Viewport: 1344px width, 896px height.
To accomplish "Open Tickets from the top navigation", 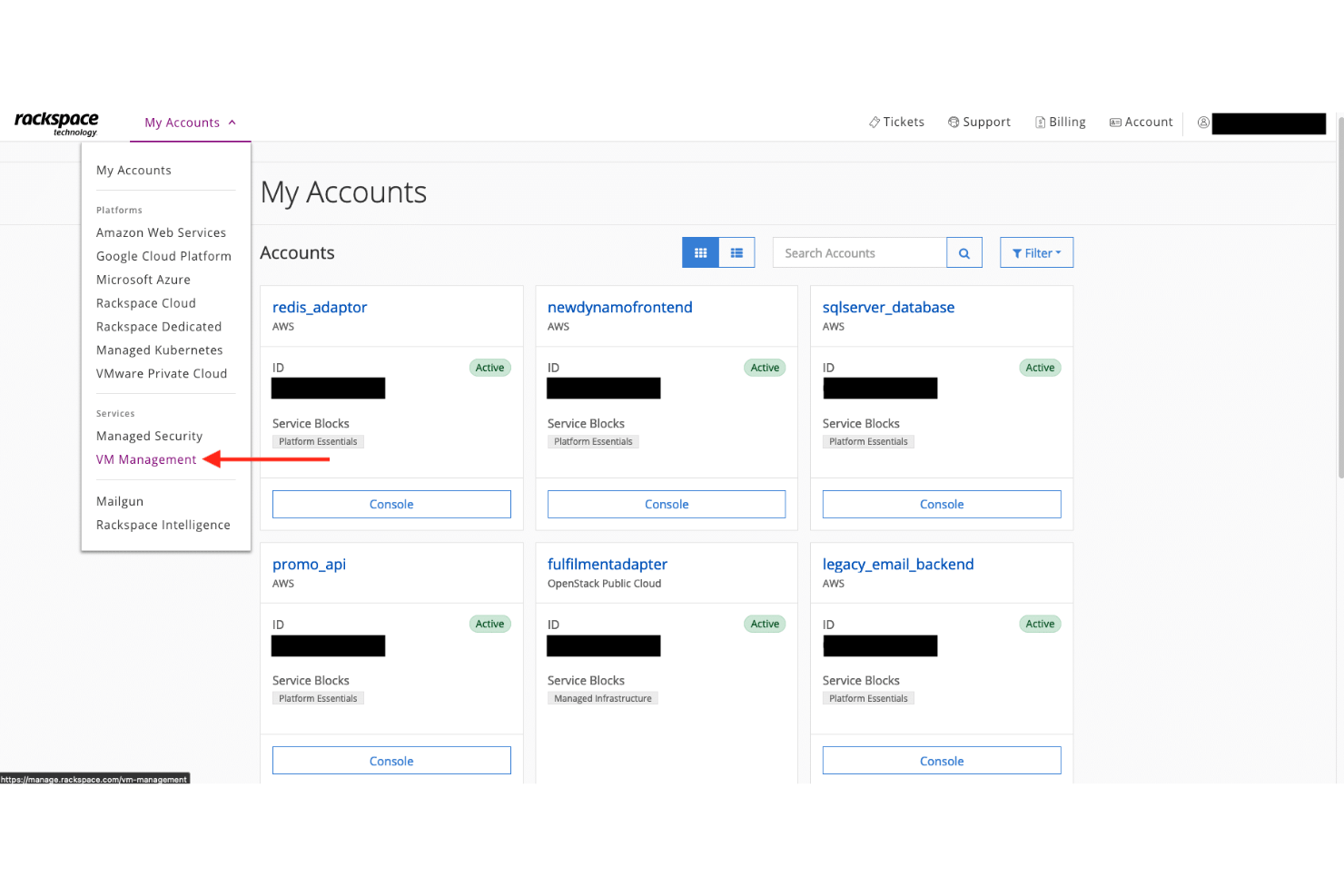I will (896, 122).
